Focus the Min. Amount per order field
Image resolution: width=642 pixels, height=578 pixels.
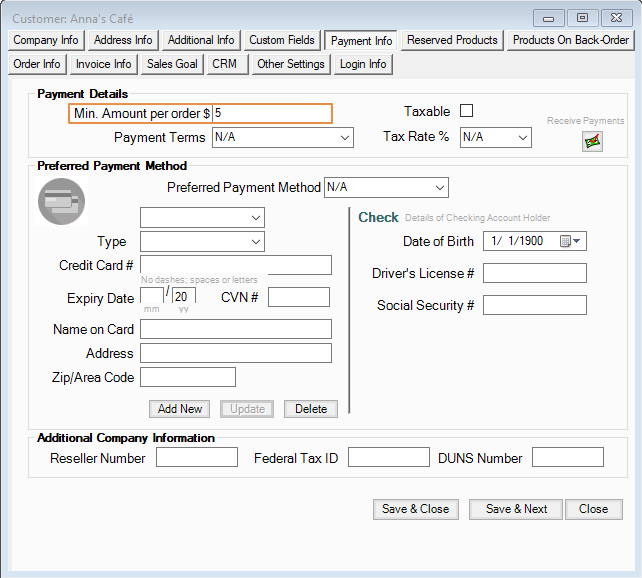click(x=271, y=114)
